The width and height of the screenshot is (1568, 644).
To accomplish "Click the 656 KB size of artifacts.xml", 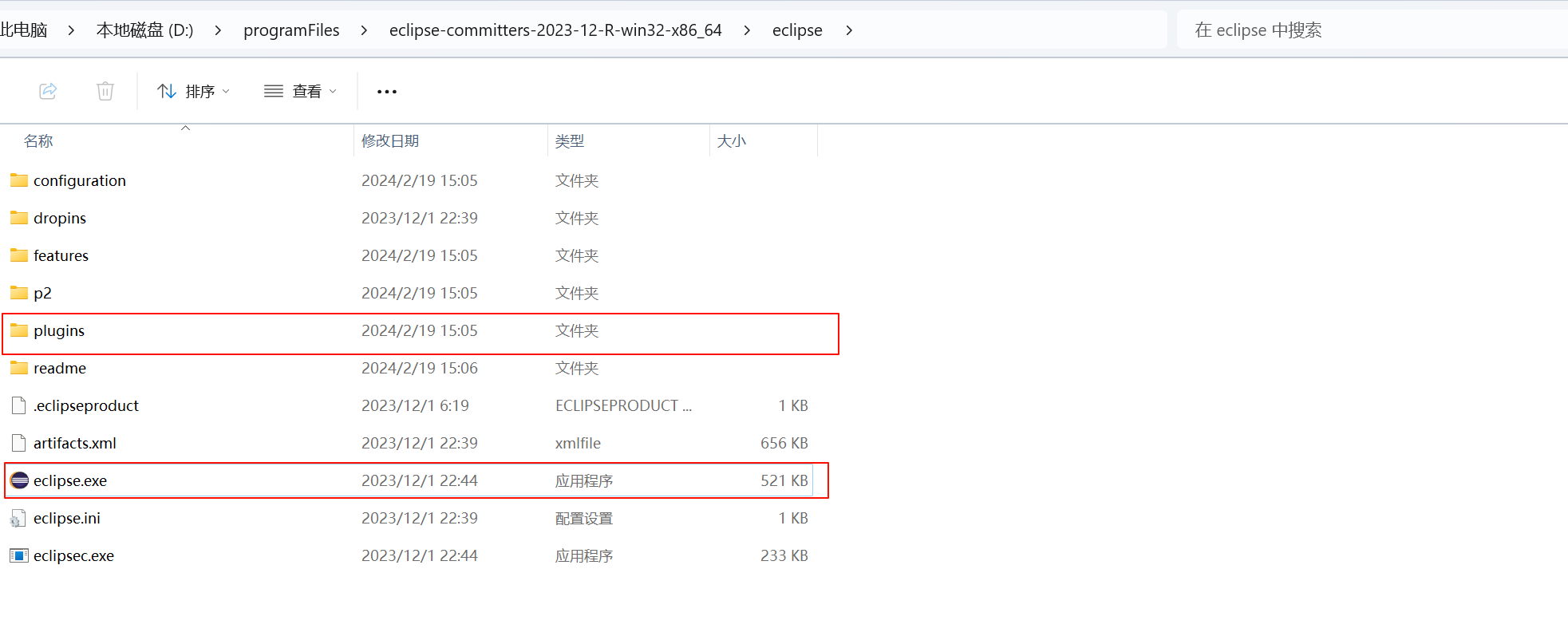I will (784, 443).
